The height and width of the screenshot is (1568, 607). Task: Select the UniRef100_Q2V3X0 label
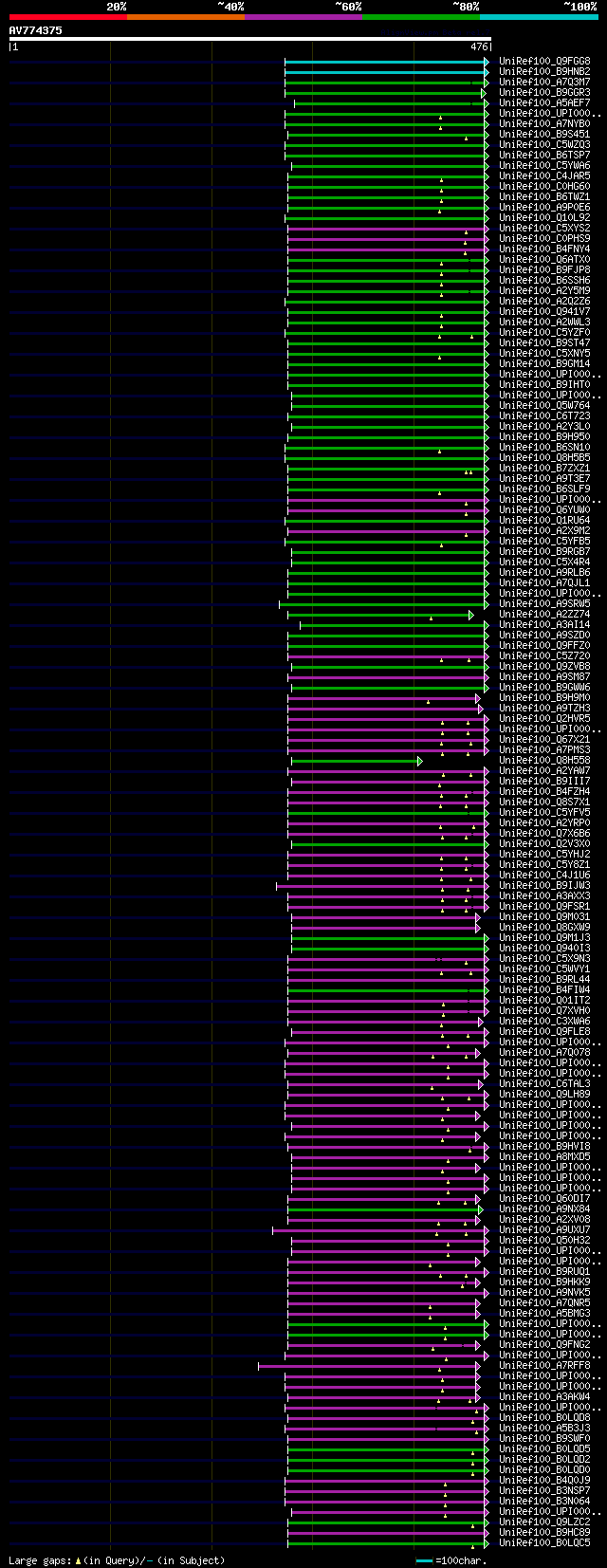(544, 843)
